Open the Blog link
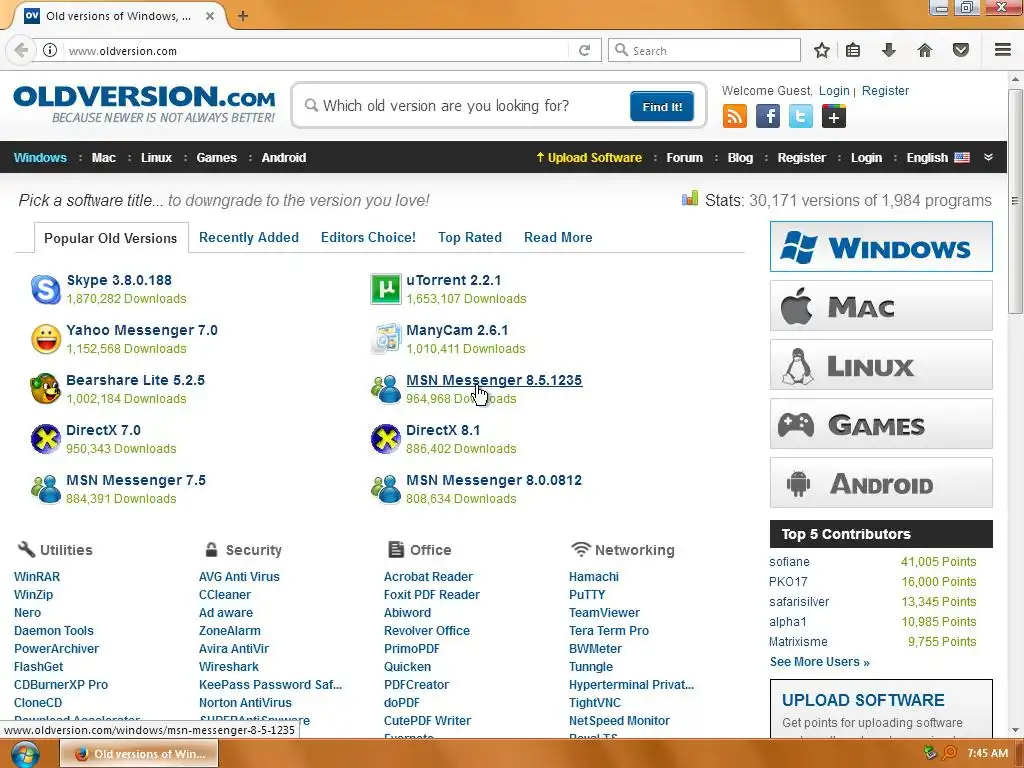The image size is (1024, 768). click(740, 157)
